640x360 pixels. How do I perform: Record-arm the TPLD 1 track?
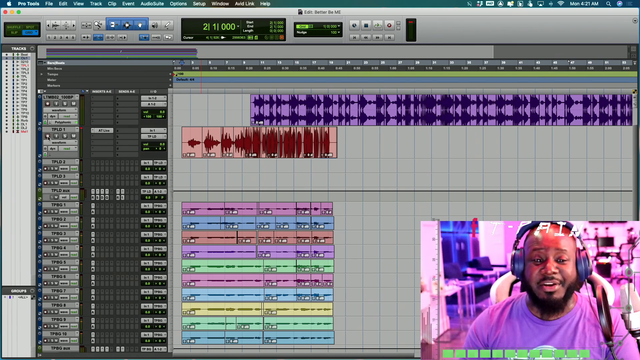pyautogui.click(x=48, y=136)
